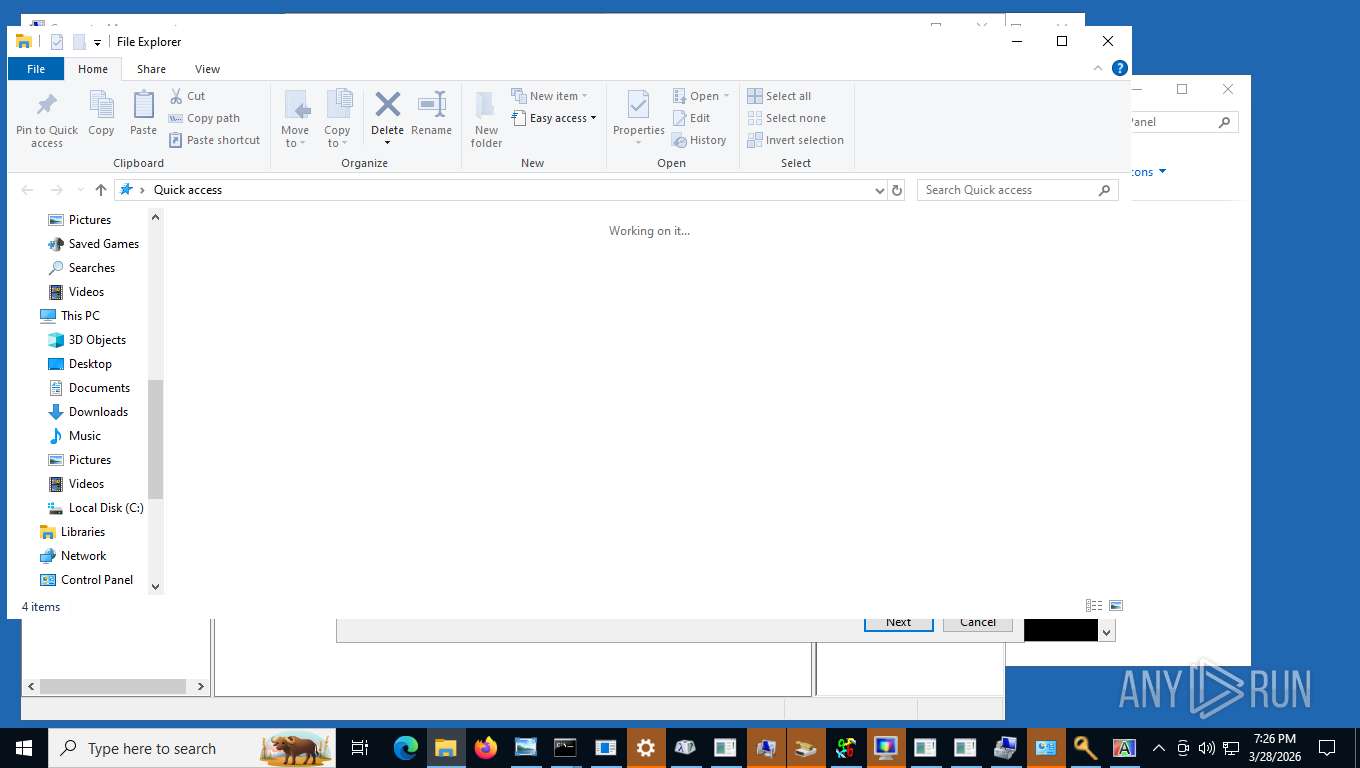Open Local Disk (C:) in navigation pane

click(x=106, y=508)
